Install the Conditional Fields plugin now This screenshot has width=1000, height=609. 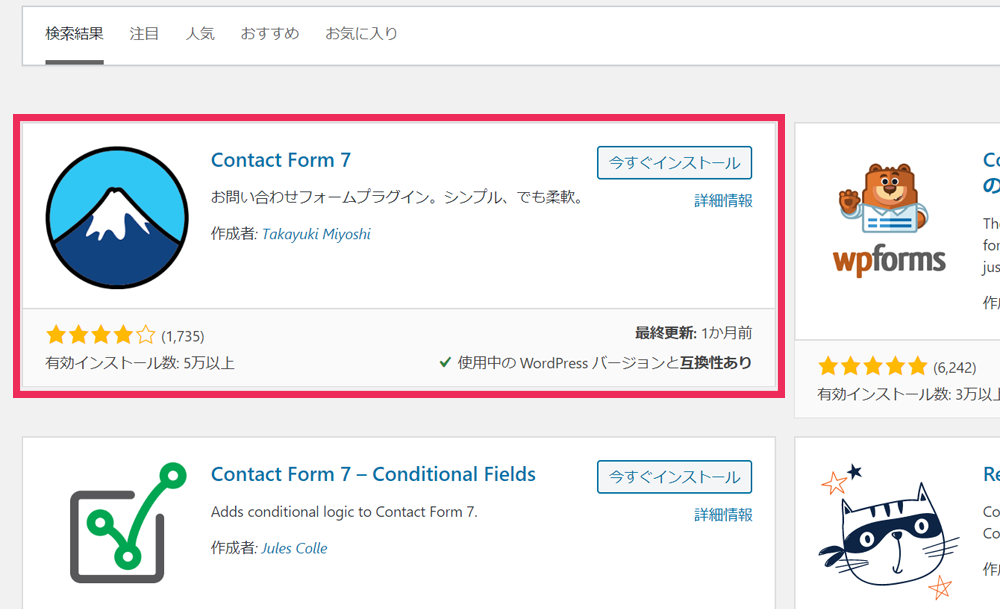point(674,477)
